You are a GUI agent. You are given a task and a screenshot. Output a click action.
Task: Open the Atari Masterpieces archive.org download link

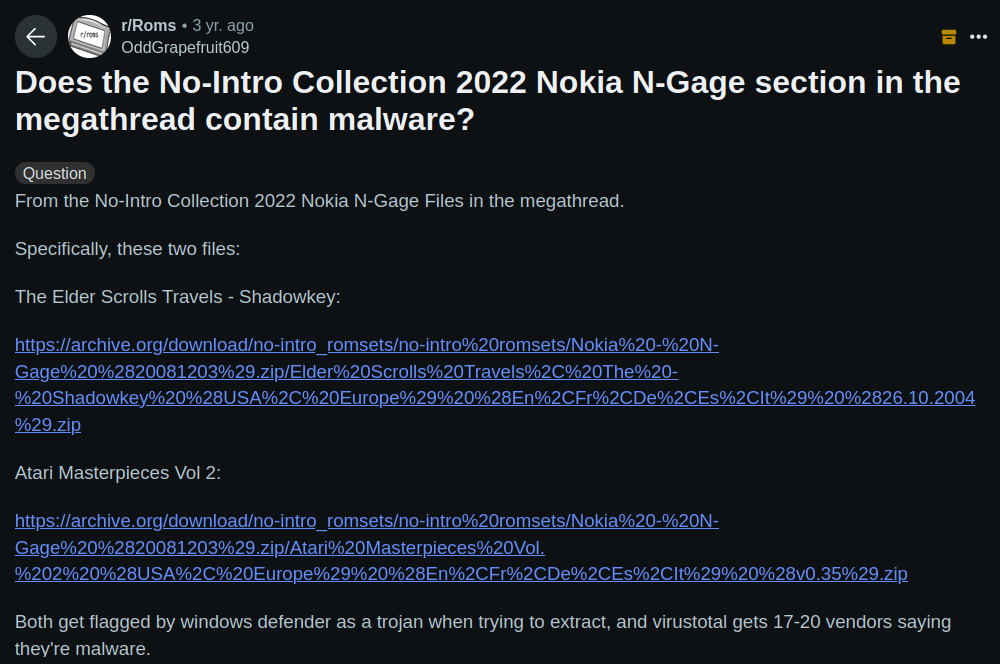[x=461, y=547]
